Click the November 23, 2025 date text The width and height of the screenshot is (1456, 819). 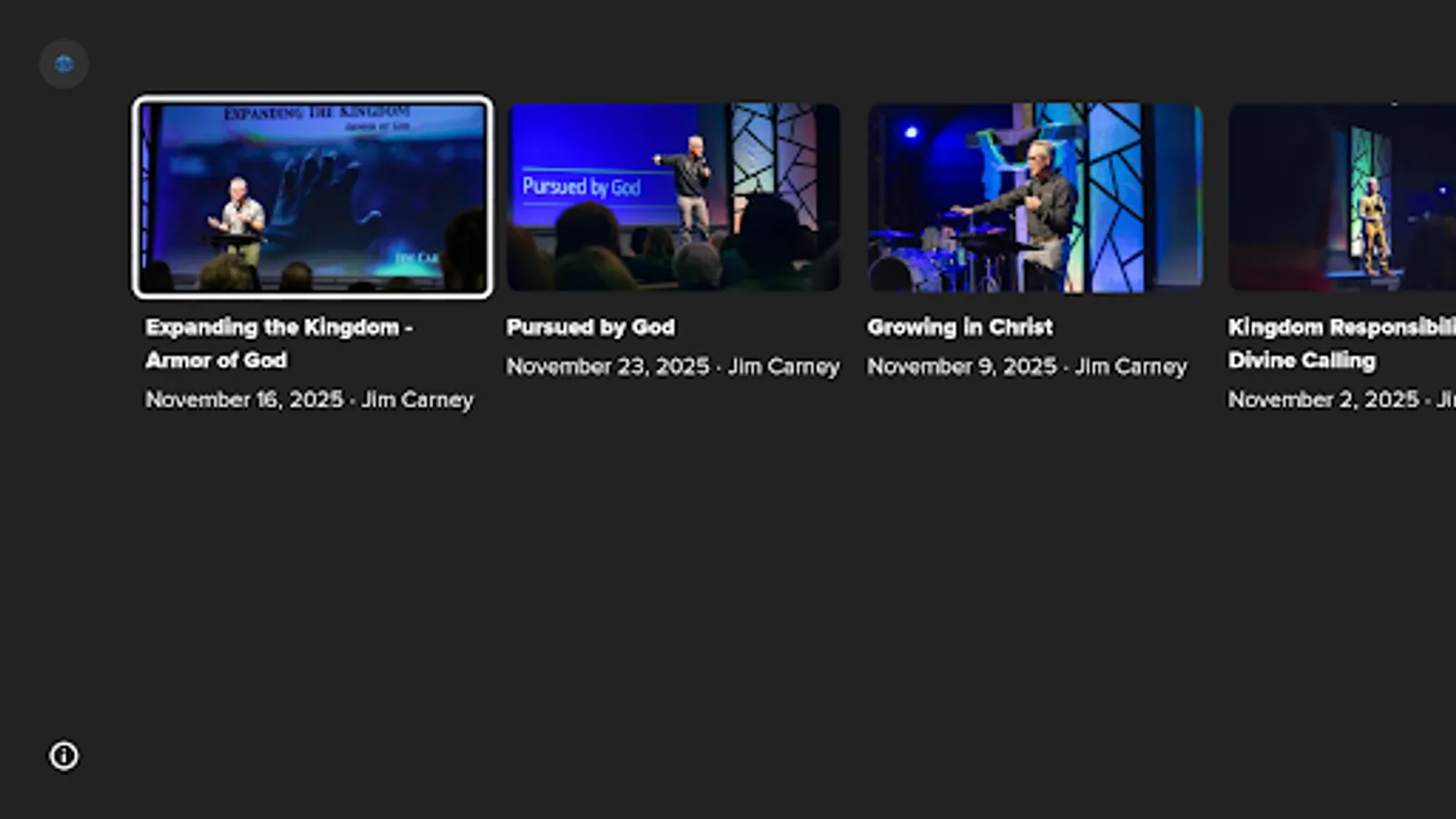[608, 367]
